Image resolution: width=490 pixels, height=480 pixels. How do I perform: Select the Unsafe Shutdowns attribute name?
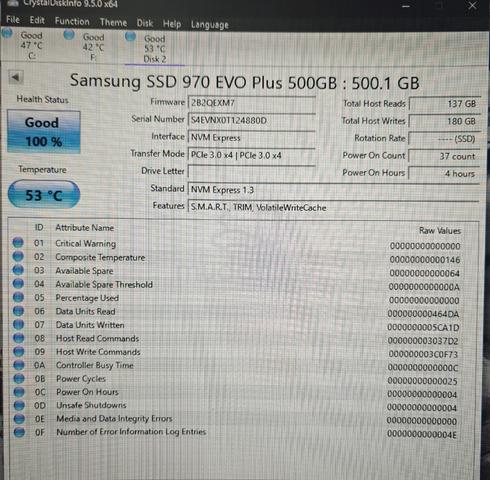(91, 405)
